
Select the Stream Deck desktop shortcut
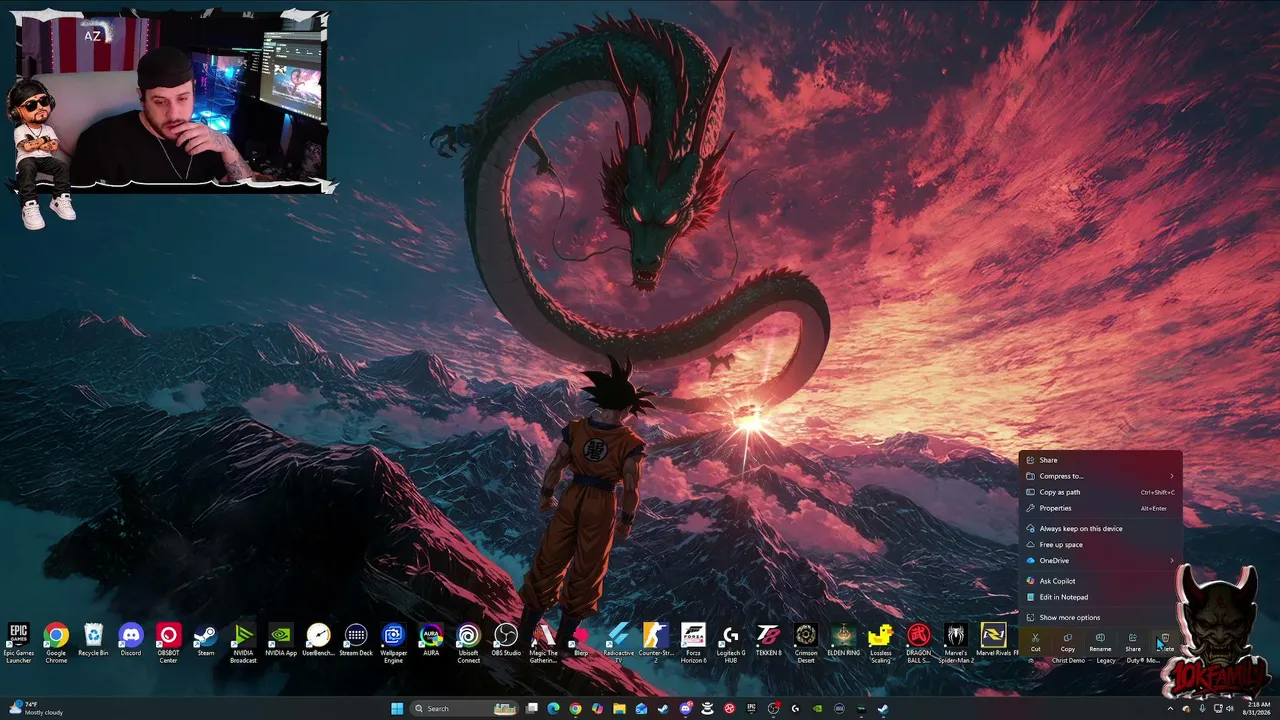click(356, 640)
